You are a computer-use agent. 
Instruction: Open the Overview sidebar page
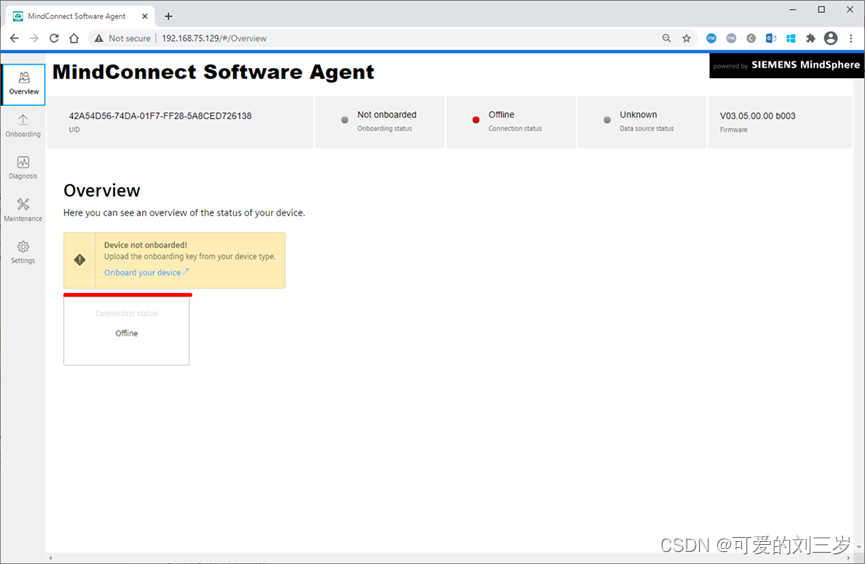coord(23,84)
